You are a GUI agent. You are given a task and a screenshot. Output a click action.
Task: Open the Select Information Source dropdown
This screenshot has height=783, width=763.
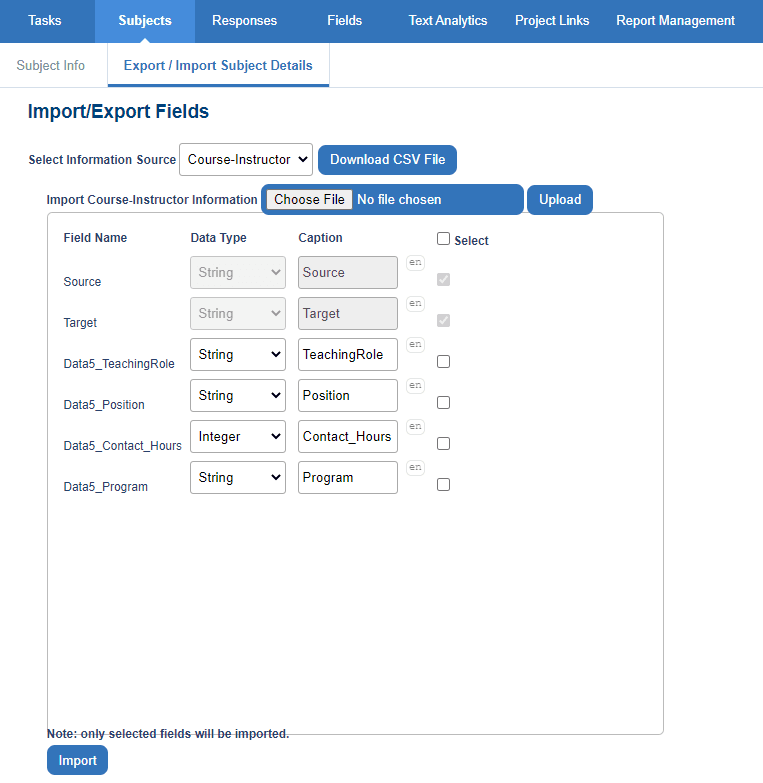point(246,160)
